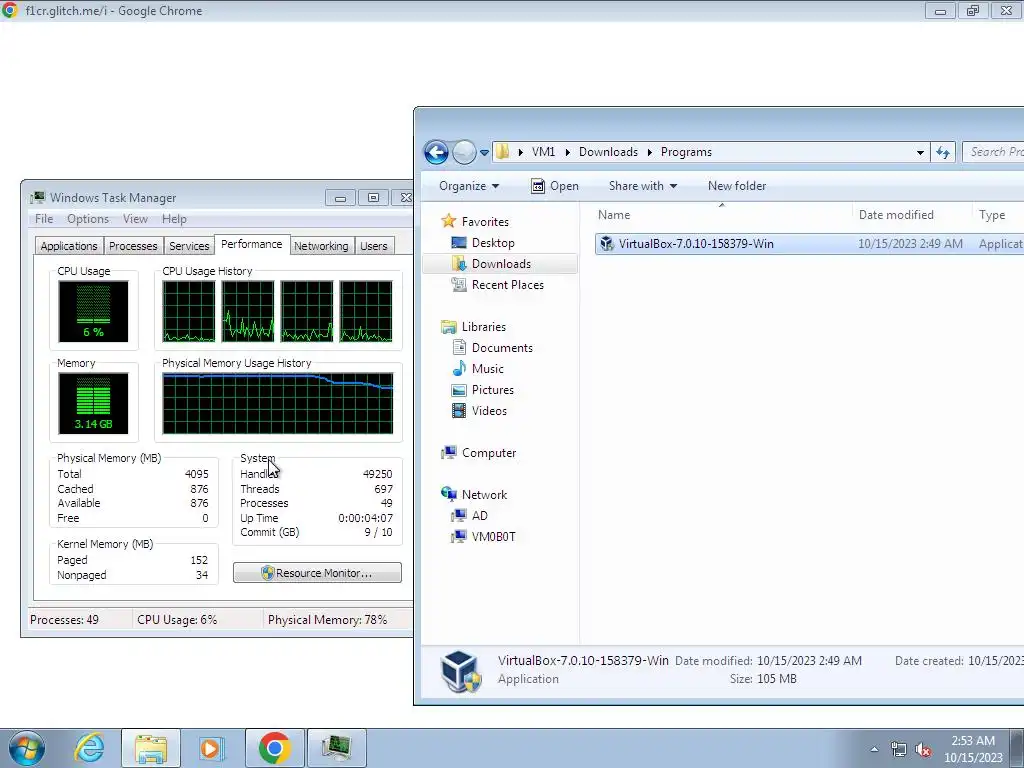
Task: Open the Windows Start orb
Action: click(x=27, y=748)
